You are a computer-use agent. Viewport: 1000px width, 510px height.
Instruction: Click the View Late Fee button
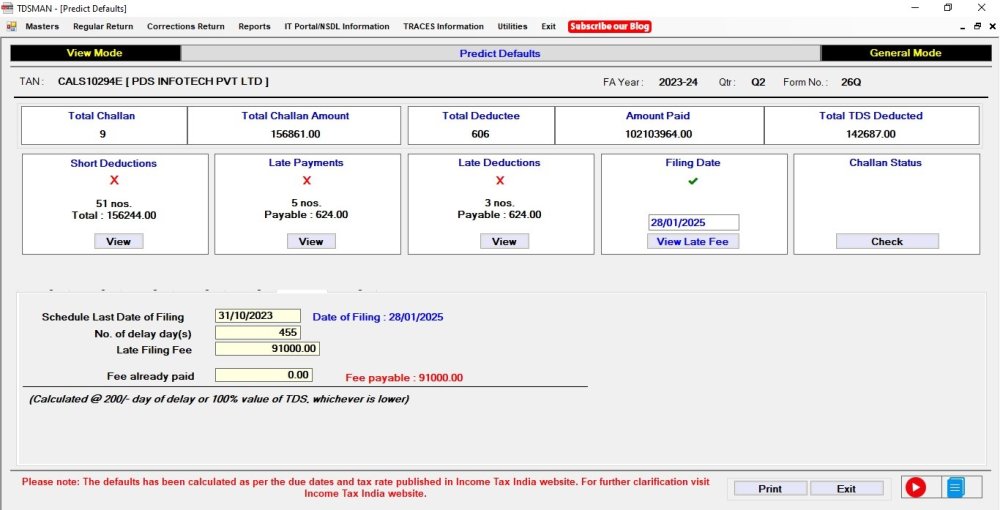(x=693, y=242)
